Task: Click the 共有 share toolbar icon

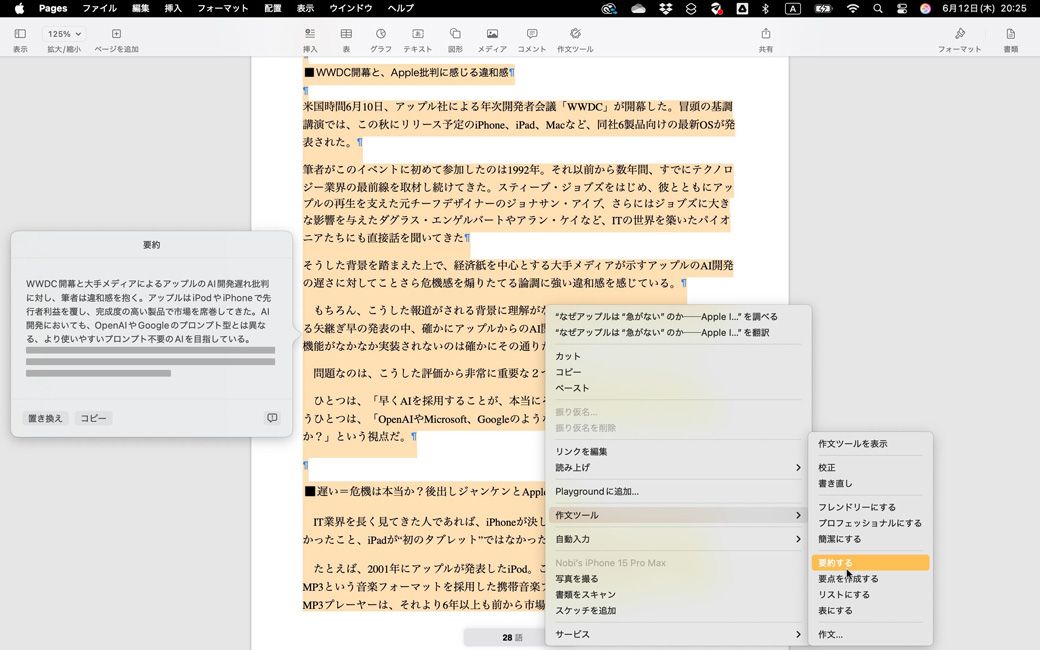Action: [x=765, y=34]
